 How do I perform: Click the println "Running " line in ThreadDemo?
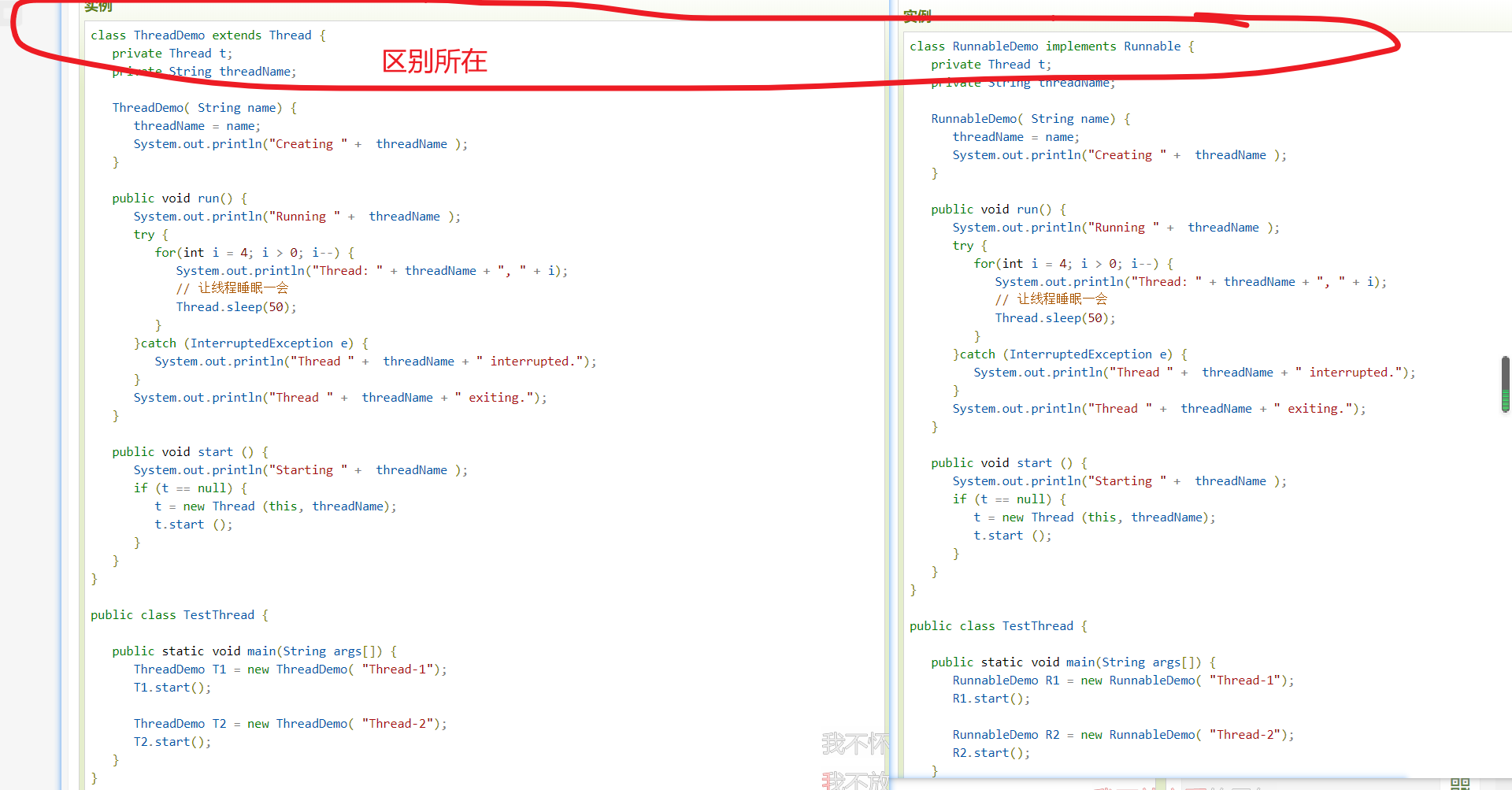pos(297,217)
